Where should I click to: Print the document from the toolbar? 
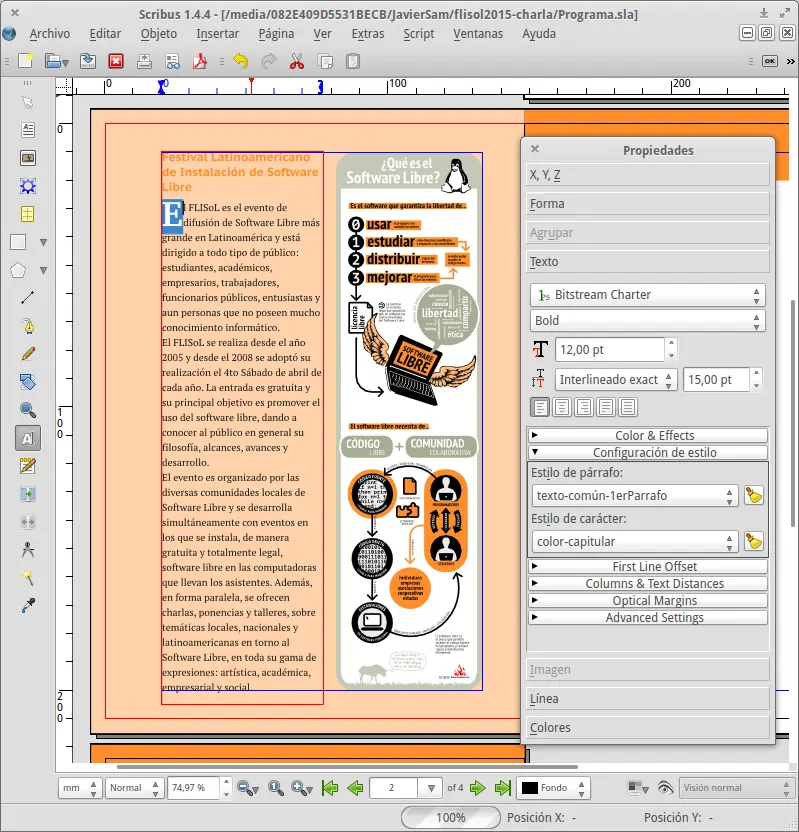[144, 61]
